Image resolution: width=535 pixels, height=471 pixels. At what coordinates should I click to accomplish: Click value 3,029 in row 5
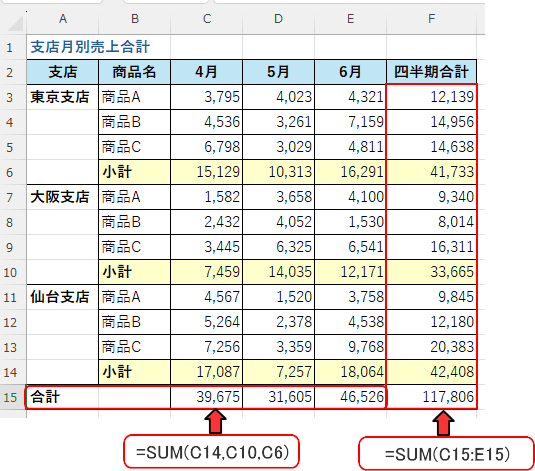tap(278, 147)
